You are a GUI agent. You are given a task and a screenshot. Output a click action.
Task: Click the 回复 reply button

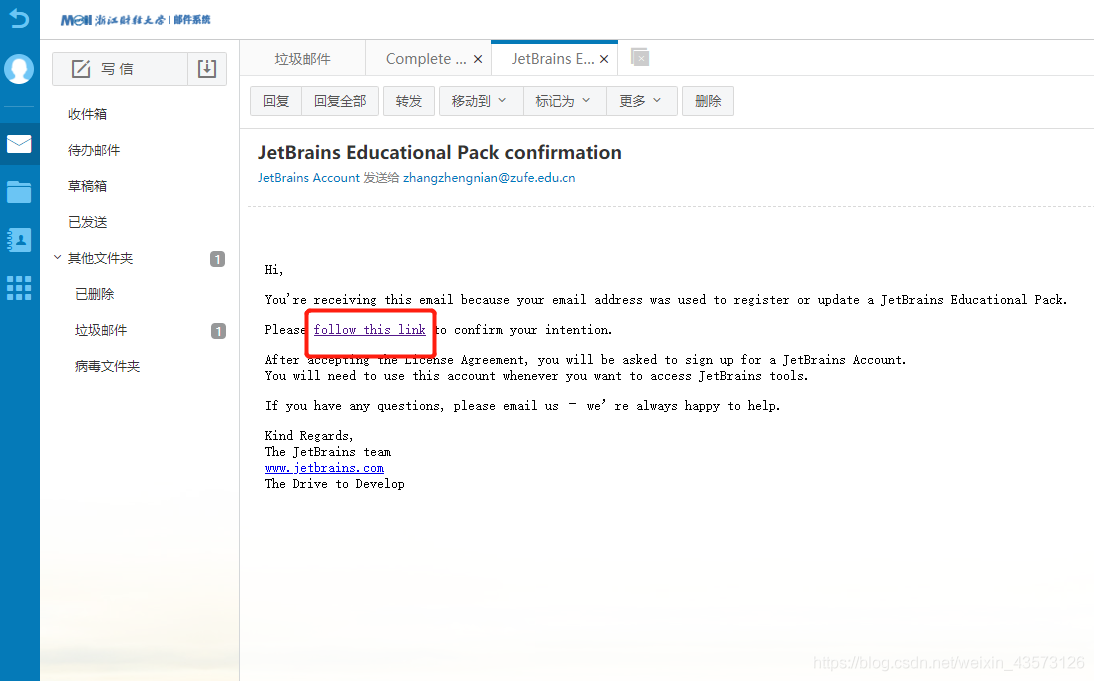pyautogui.click(x=276, y=101)
